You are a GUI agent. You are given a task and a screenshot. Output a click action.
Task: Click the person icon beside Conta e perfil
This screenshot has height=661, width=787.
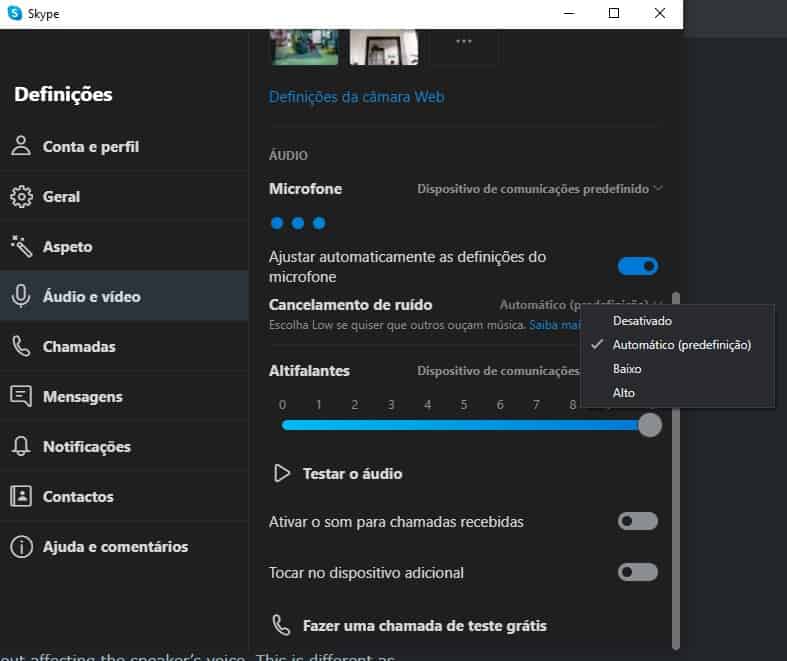21,146
